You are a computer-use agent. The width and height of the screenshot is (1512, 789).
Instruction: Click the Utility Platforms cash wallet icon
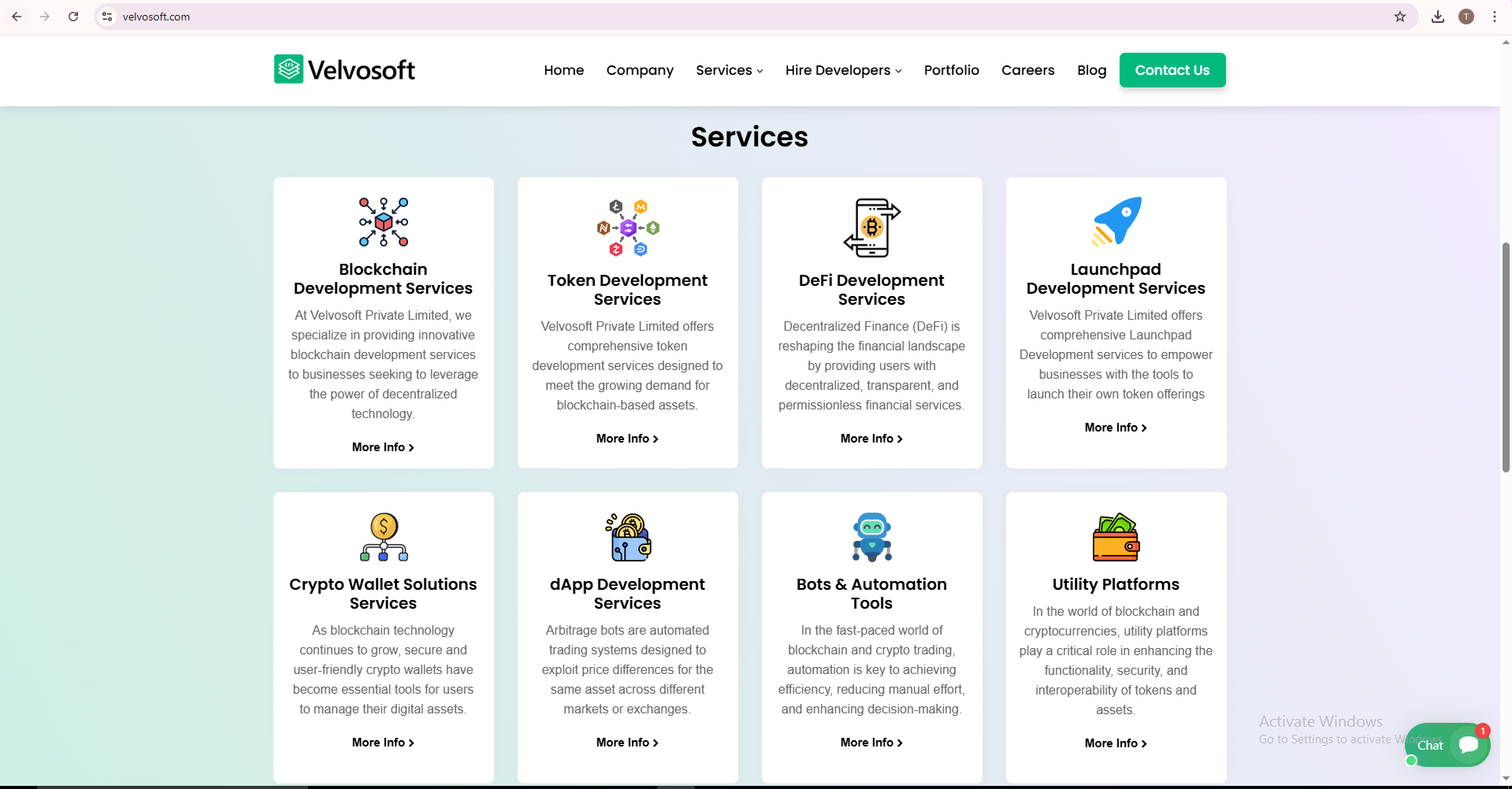pyautogui.click(x=1116, y=537)
